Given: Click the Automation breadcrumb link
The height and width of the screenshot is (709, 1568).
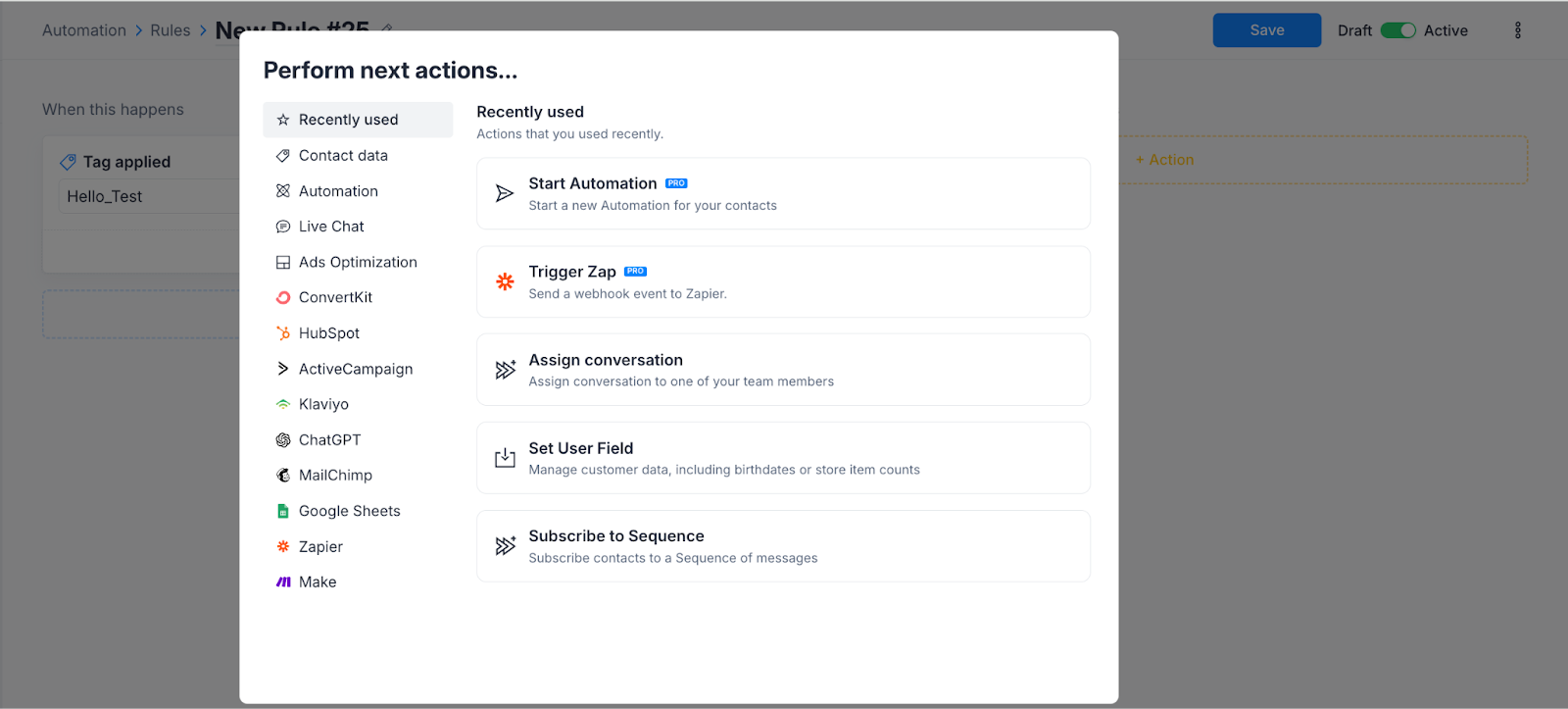Looking at the screenshot, I should click(x=84, y=30).
